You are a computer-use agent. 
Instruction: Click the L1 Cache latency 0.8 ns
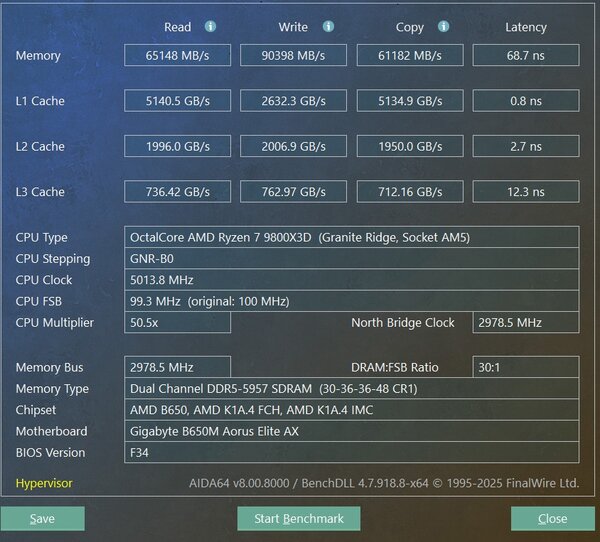coord(526,101)
